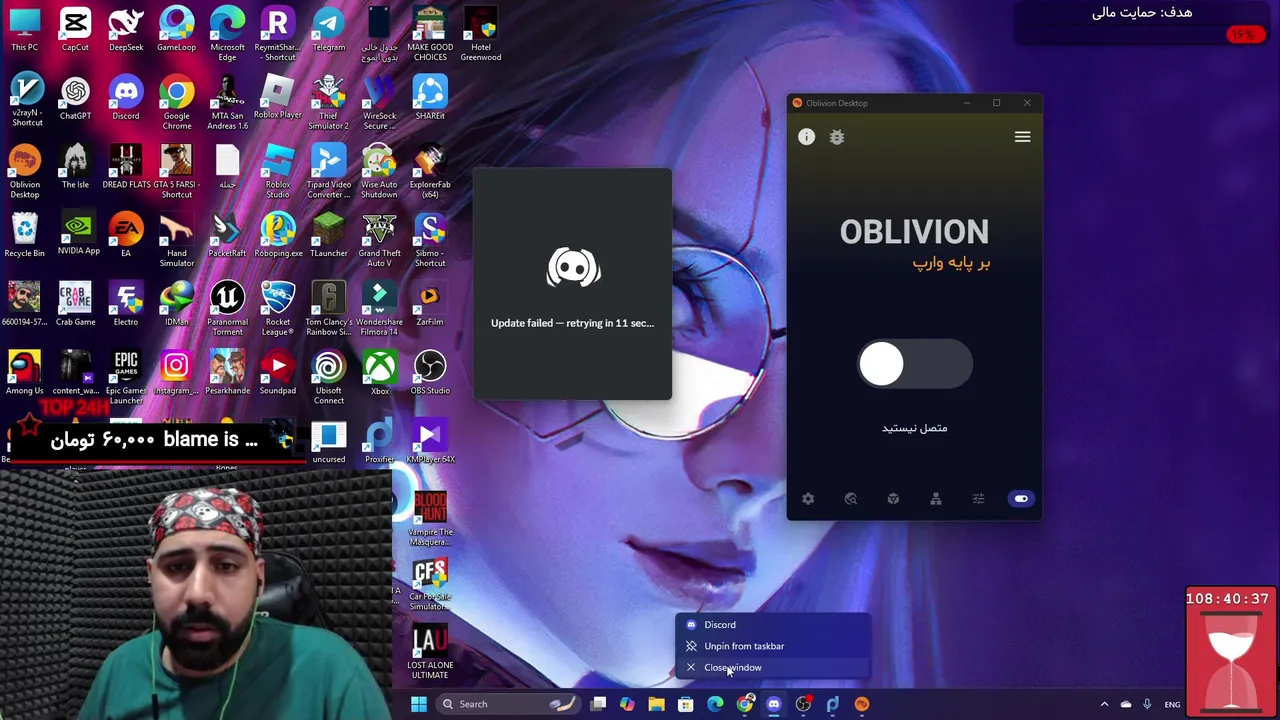
Task: Click the 'Update failed — retrying' text
Action: coord(572,323)
